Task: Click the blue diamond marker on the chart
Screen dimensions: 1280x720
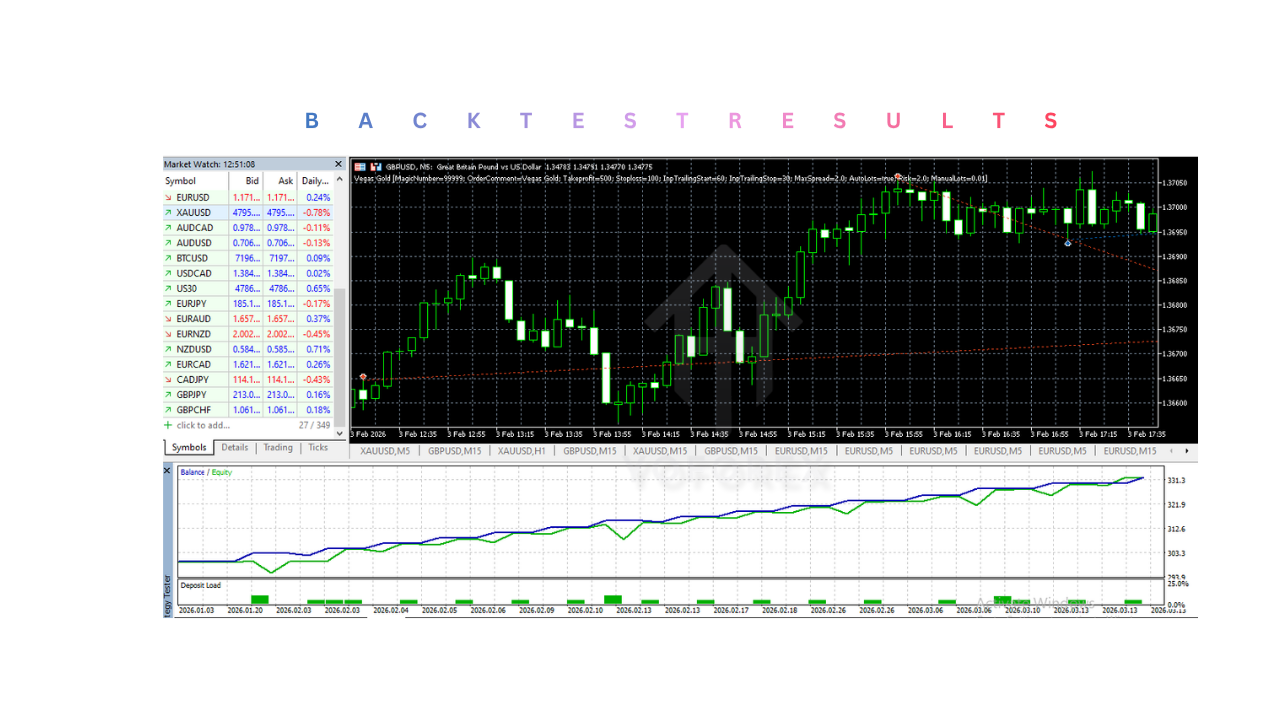Action: click(x=1067, y=243)
